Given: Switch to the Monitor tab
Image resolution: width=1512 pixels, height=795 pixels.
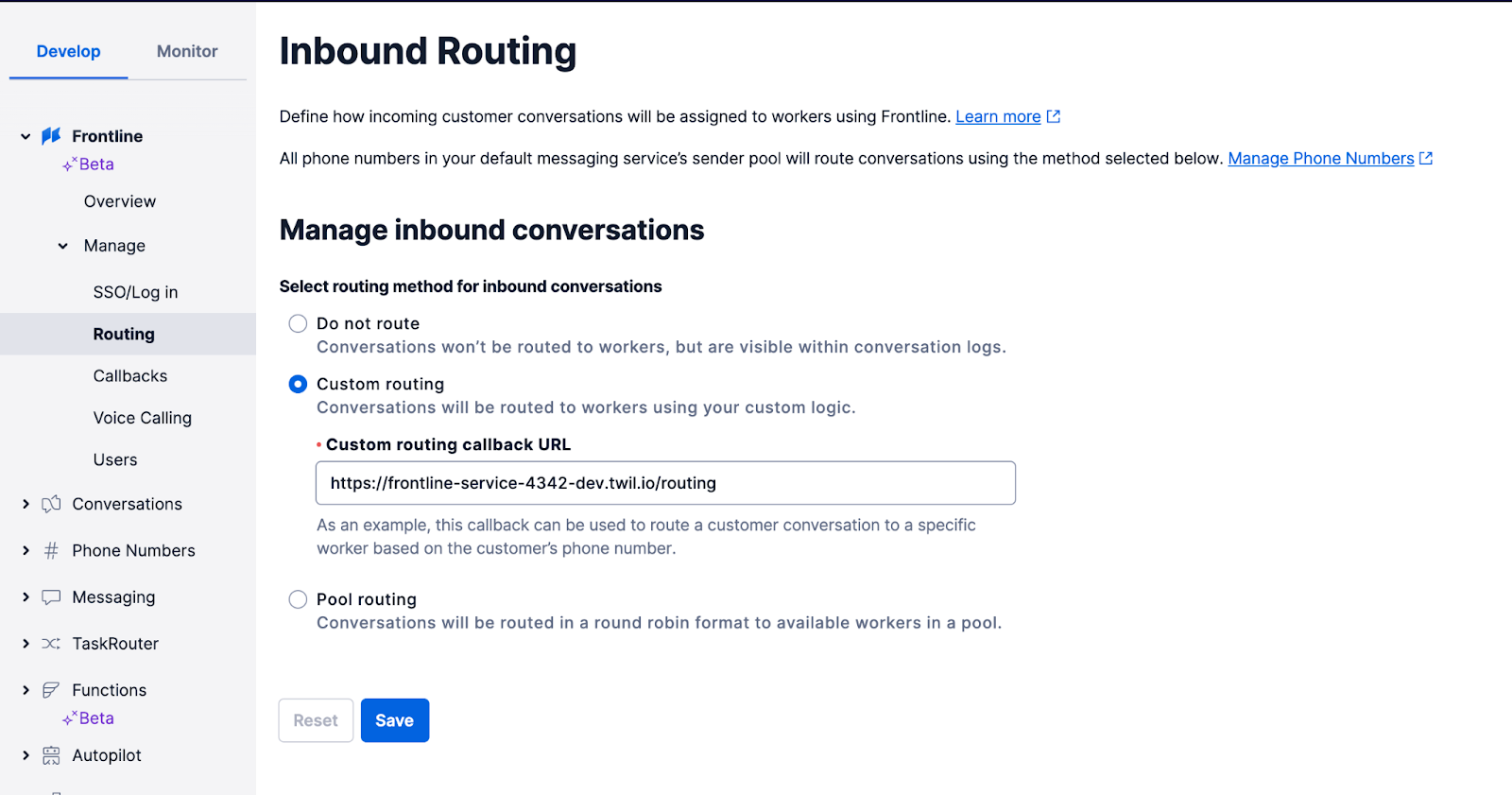Looking at the screenshot, I should click(187, 51).
